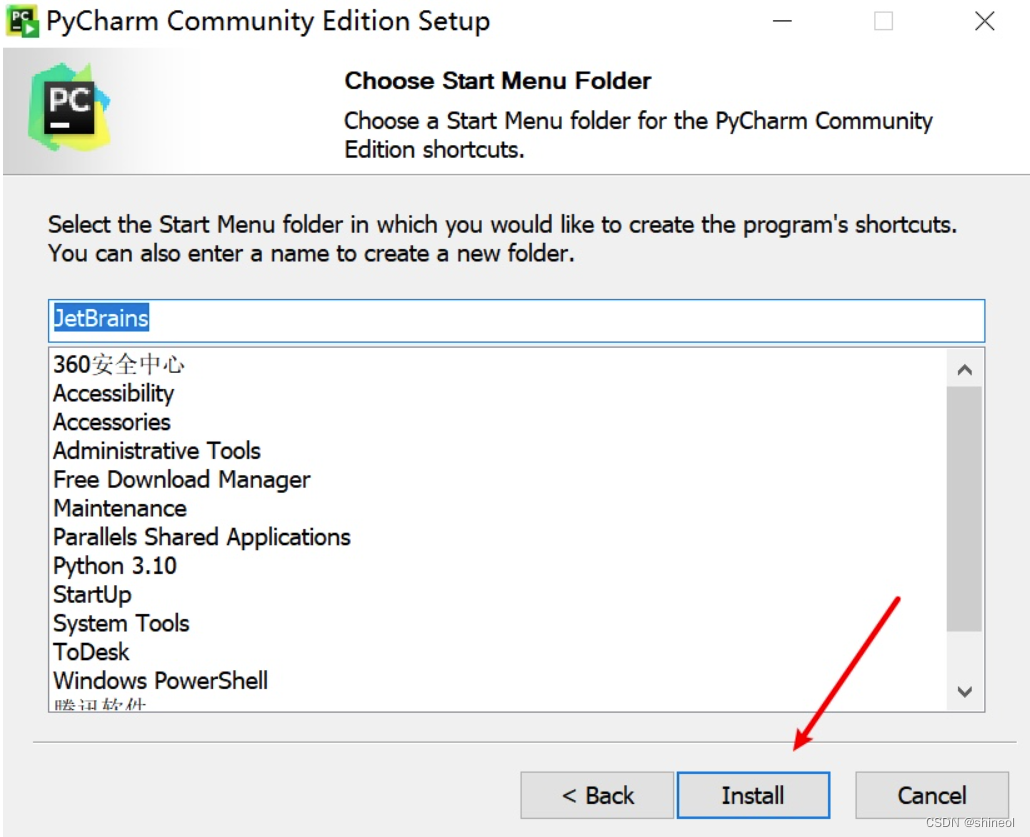Select the StartUp folder
The width and height of the screenshot is (1030, 837).
92,595
